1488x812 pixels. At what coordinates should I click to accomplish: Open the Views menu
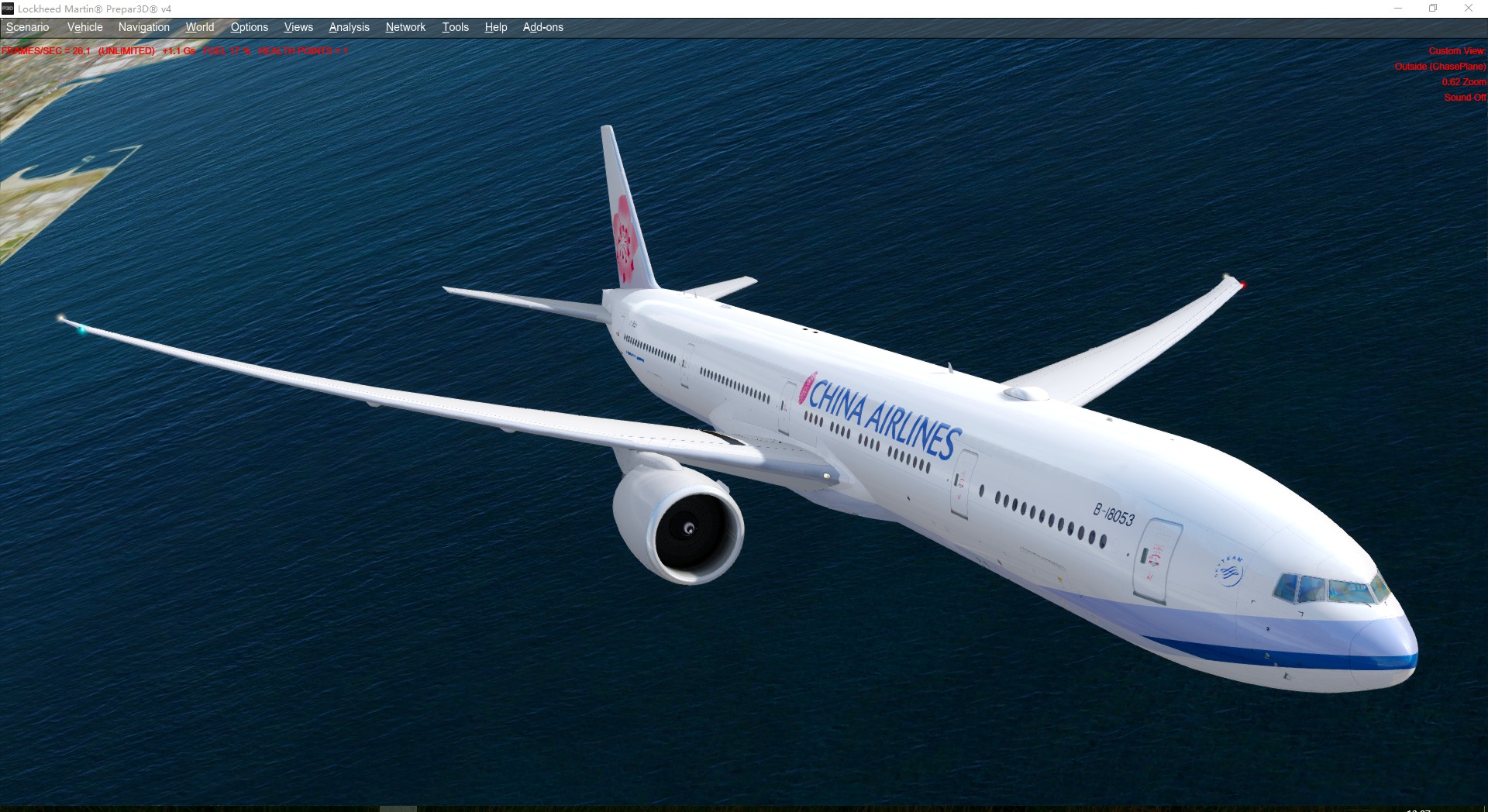pyautogui.click(x=298, y=27)
